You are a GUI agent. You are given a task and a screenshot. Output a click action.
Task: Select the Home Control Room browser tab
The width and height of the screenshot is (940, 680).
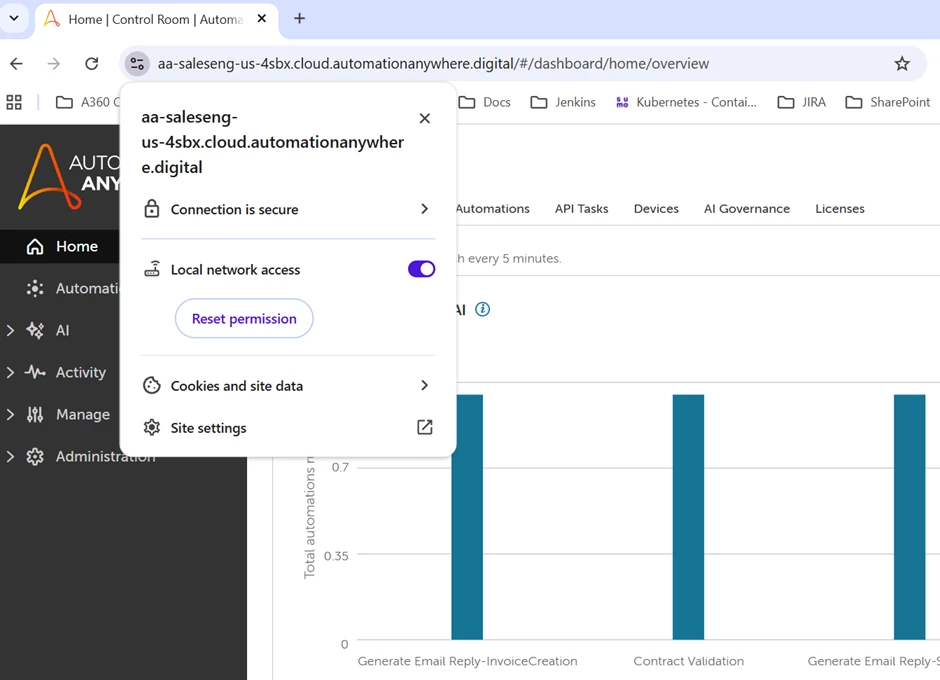tap(156, 19)
